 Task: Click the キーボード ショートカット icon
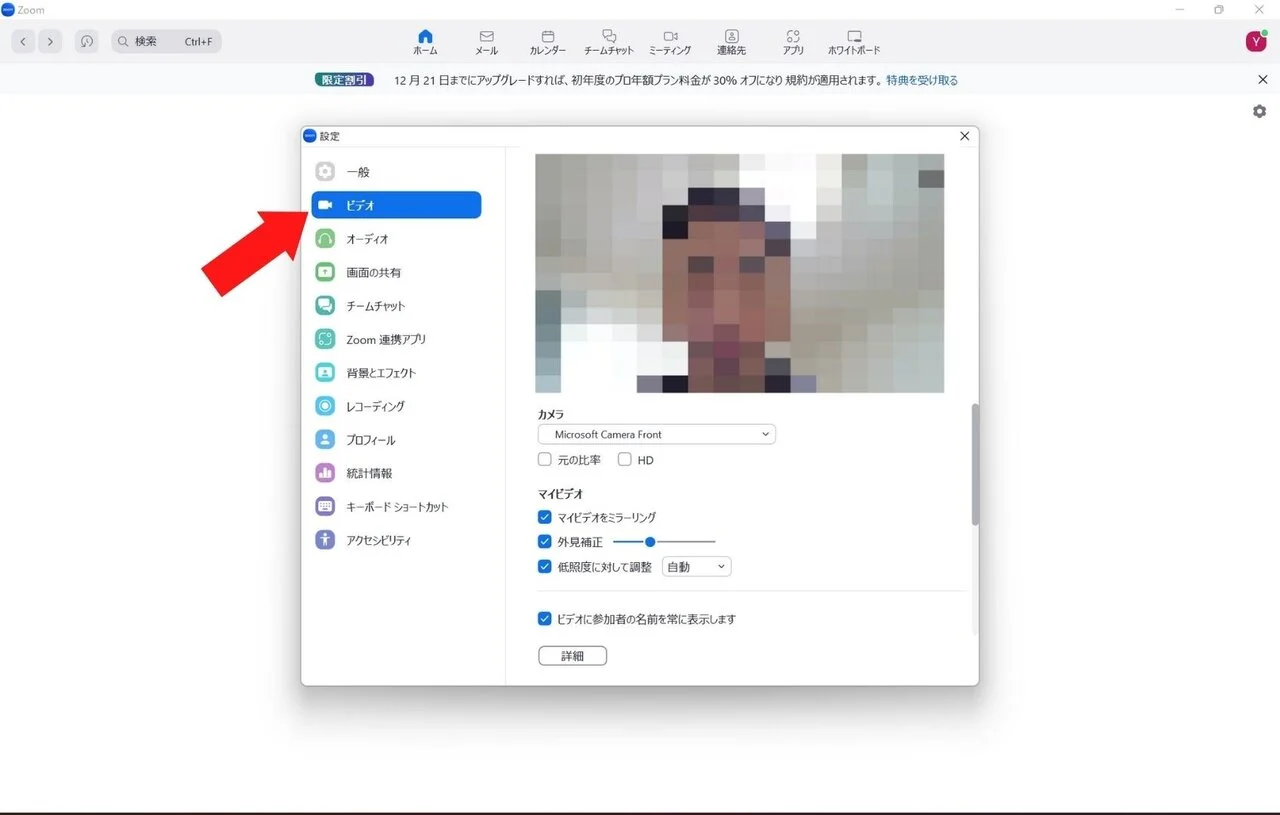click(x=325, y=507)
